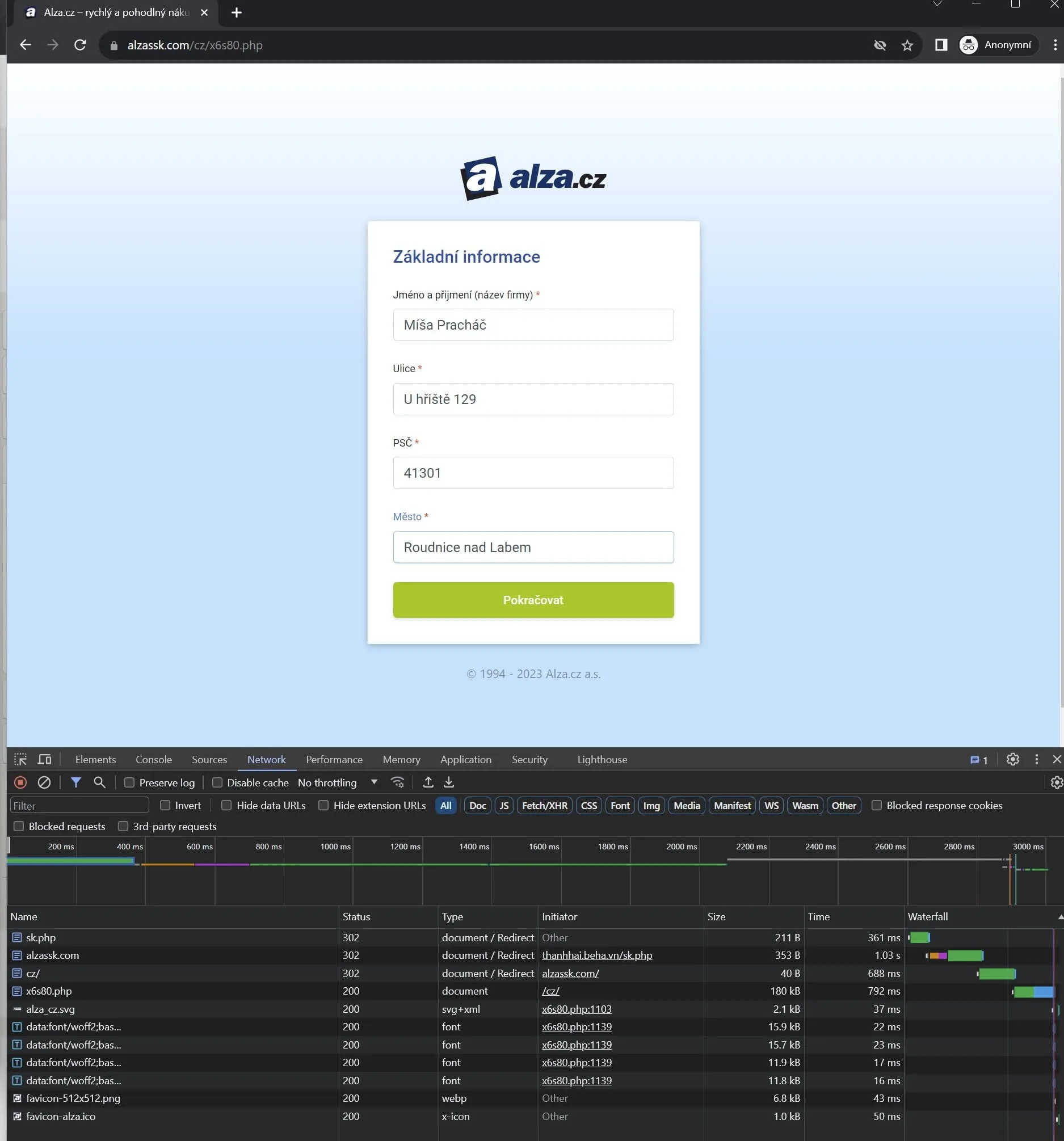Clear the network log

[x=44, y=782]
